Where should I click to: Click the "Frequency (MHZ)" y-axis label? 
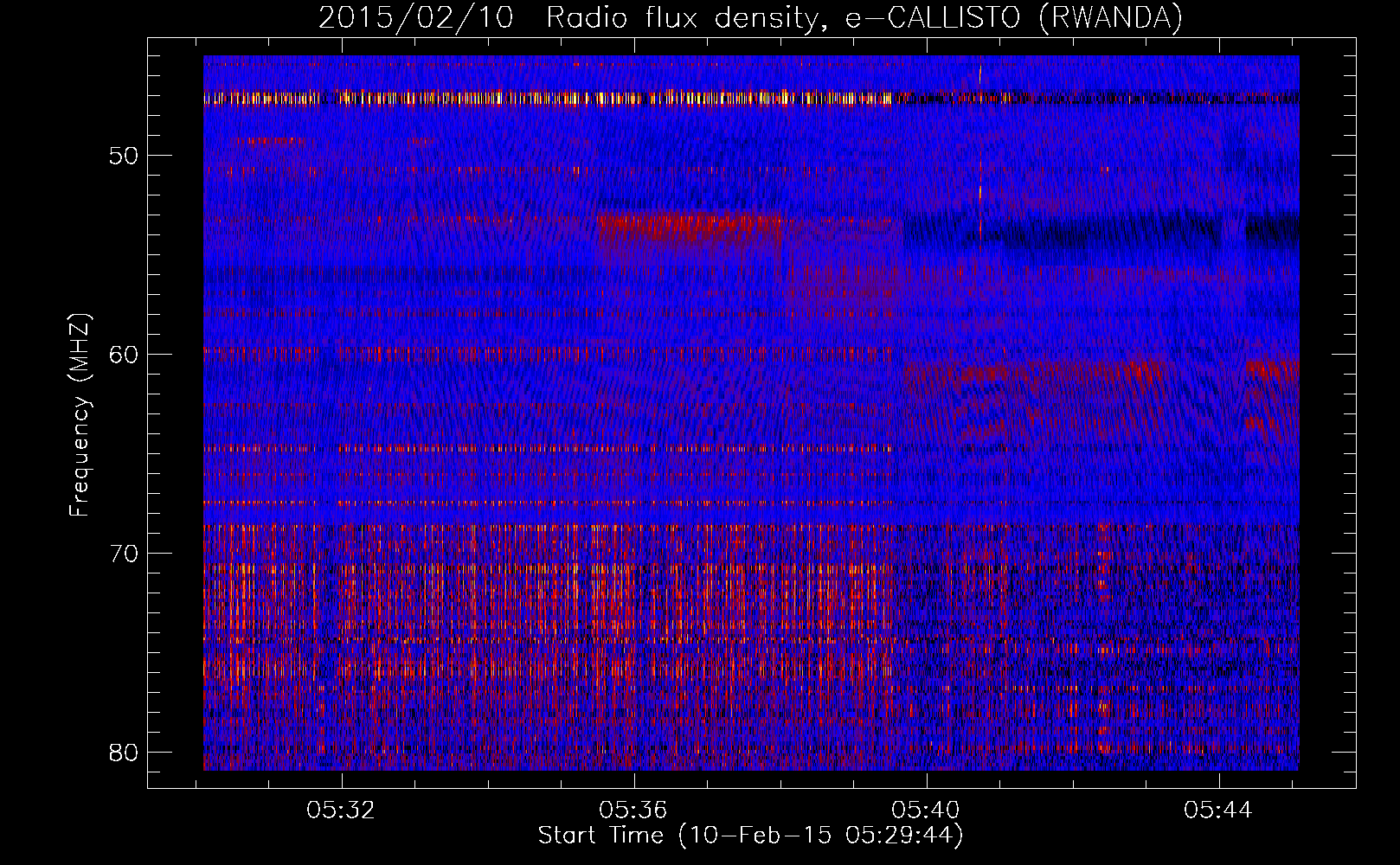tap(79, 415)
